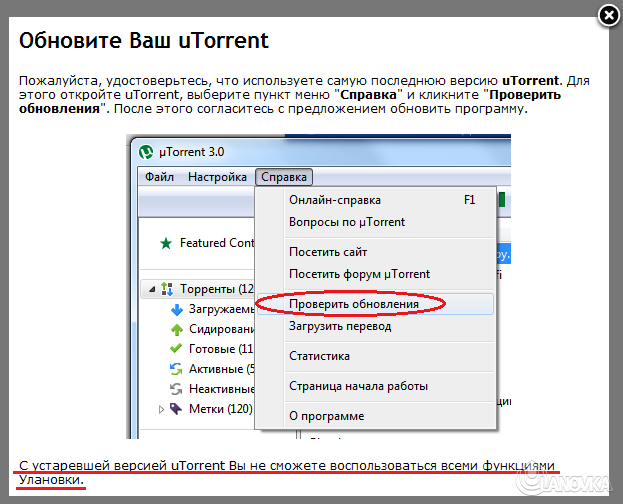Image resolution: width=623 pixels, height=504 pixels.
Task: Click the blue Загружаемые down arrow icon
Action: (x=177, y=309)
